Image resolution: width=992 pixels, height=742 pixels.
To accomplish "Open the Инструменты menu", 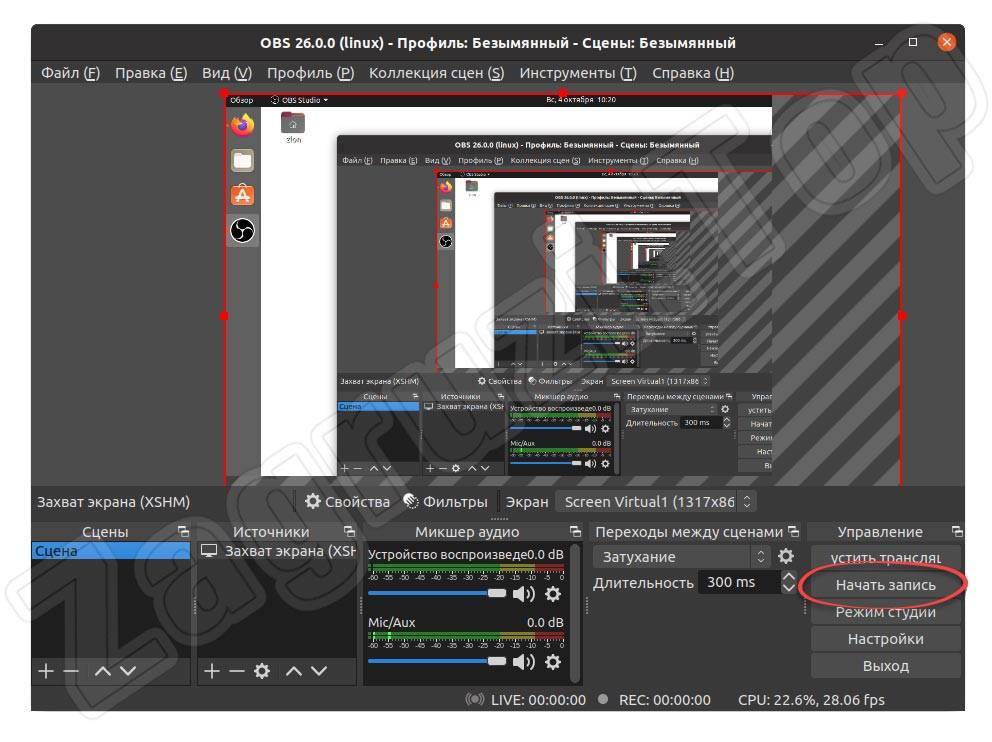I will (577, 73).
